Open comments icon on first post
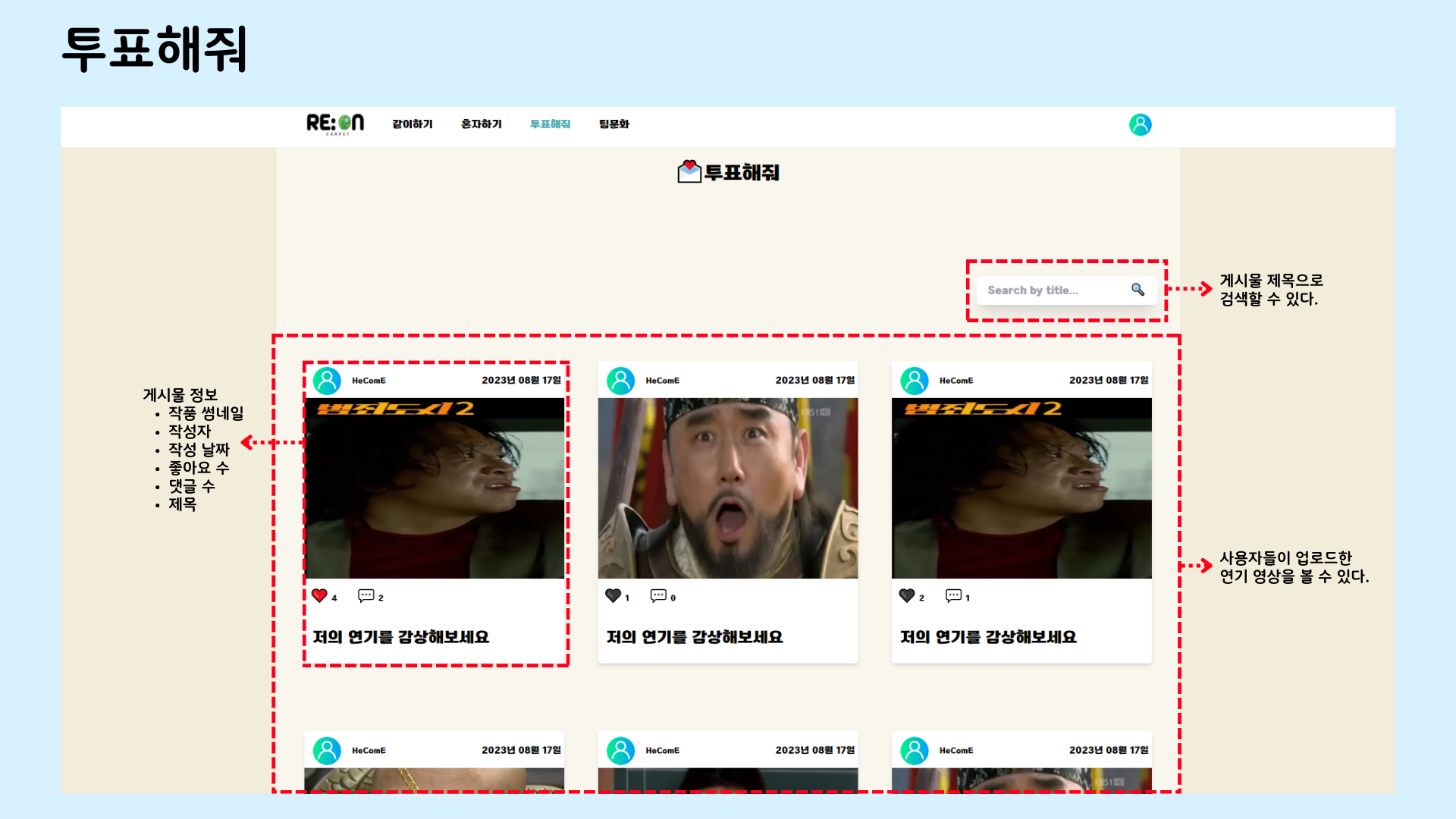1456x819 pixels. pos(366,596)
